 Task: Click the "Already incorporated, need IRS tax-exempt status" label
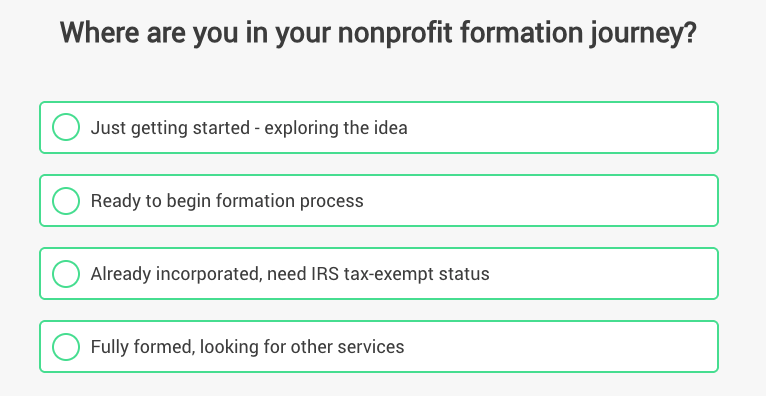(290, 274)
